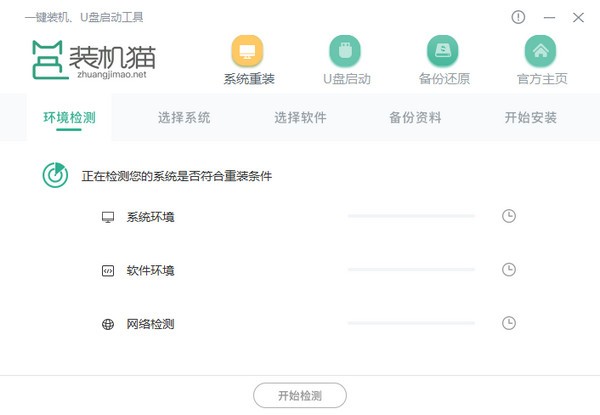This screenshot has height=415, width=600.
Task: Click the 网络检测 globe icon
Action: 108,324
